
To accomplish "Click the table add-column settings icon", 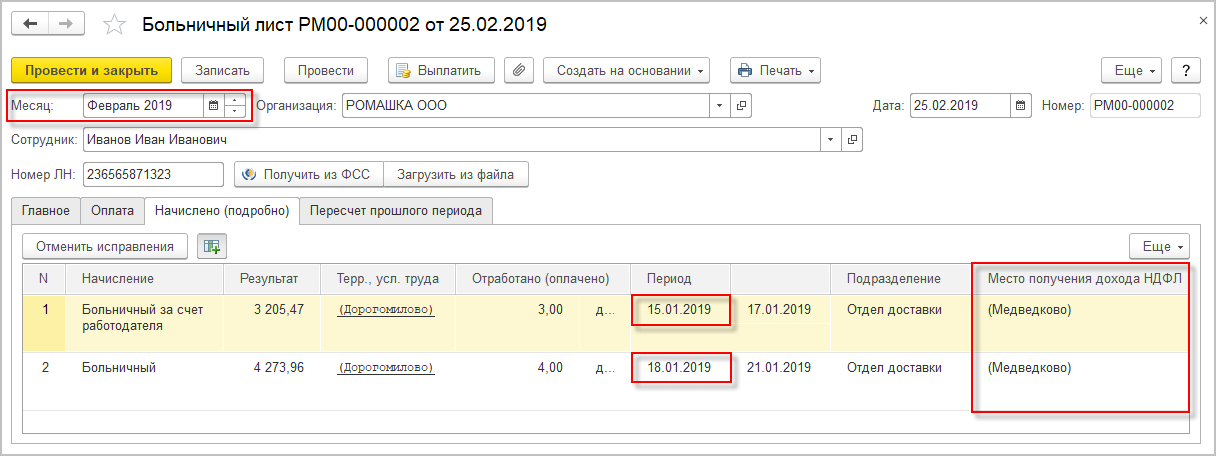I will (211, 246).
